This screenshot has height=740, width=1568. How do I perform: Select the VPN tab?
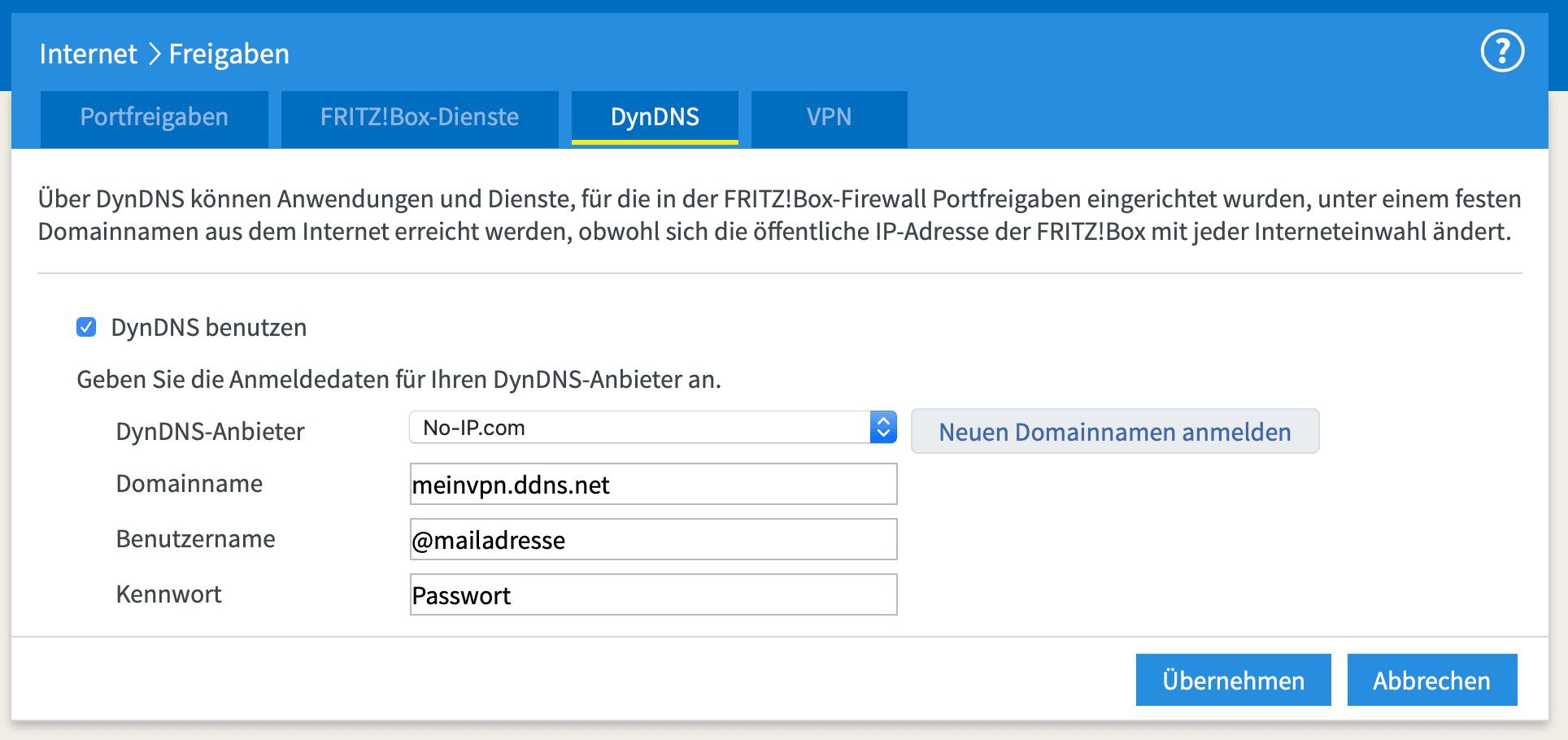[x=828, y=118]
